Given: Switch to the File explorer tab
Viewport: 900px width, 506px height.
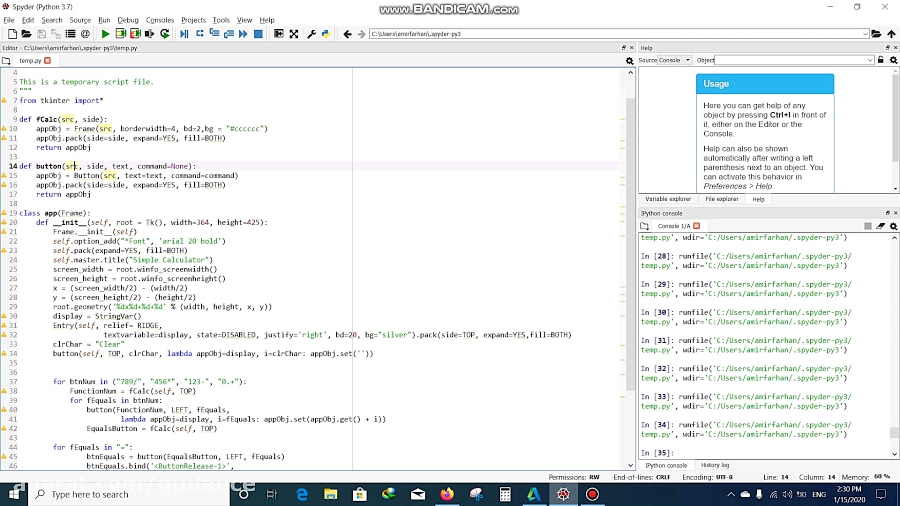Looking at the screenshot, I should [x=722, y=199].
